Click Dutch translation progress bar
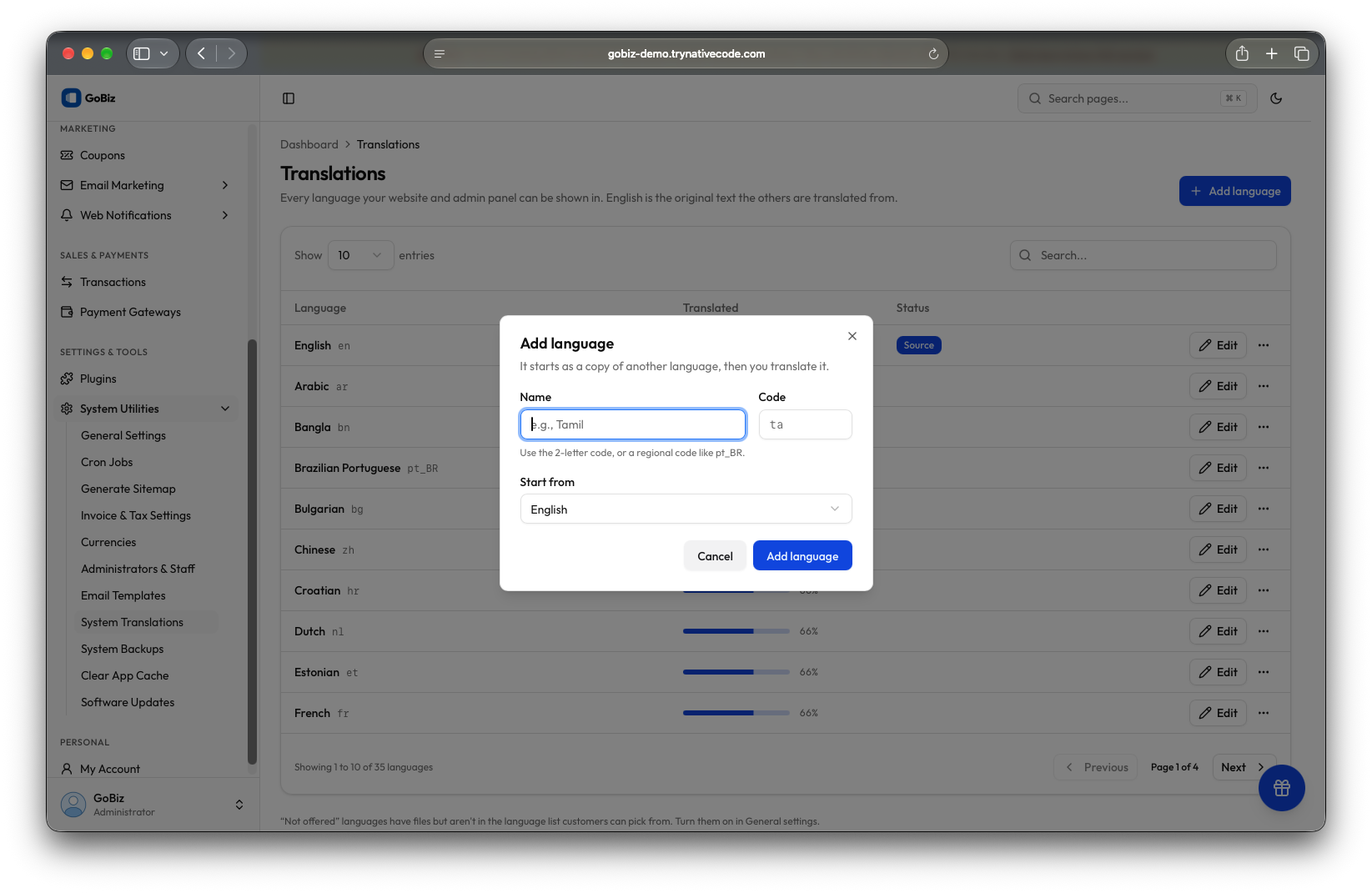The height and width of the screenshot is (893, 1372). [x=736, y=631]
